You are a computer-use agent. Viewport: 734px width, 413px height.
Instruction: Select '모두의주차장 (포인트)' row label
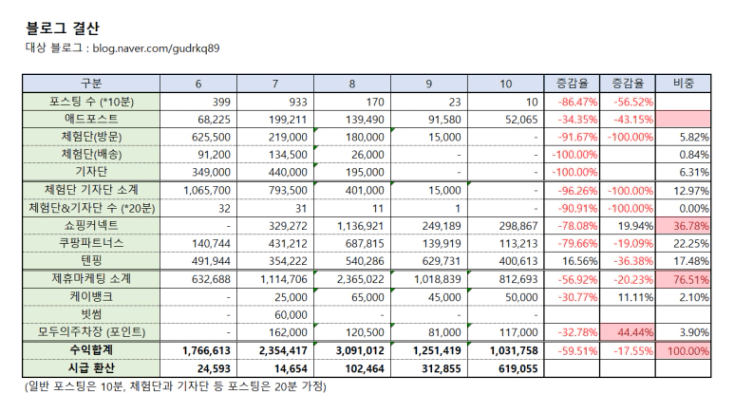tap(91, 332)
